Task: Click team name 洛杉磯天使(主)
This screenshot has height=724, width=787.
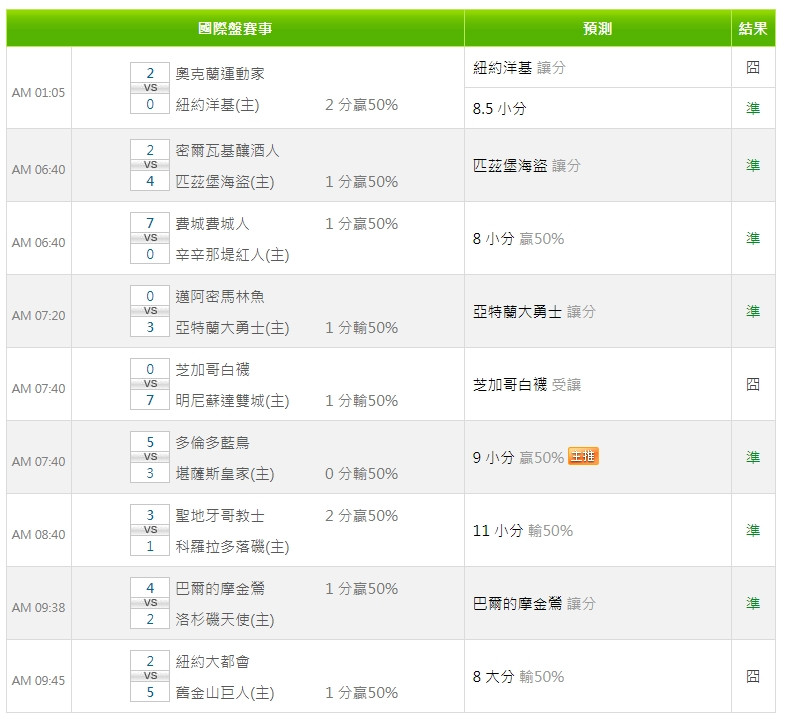Action: 225,620
